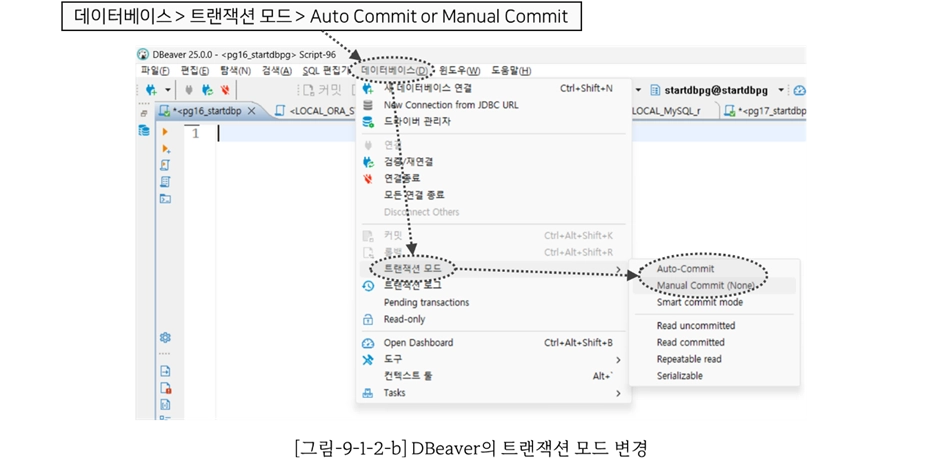This screenshot has height=471, width=942.
Task: Choose Serializable isolation level
Action: coord(714,376)
